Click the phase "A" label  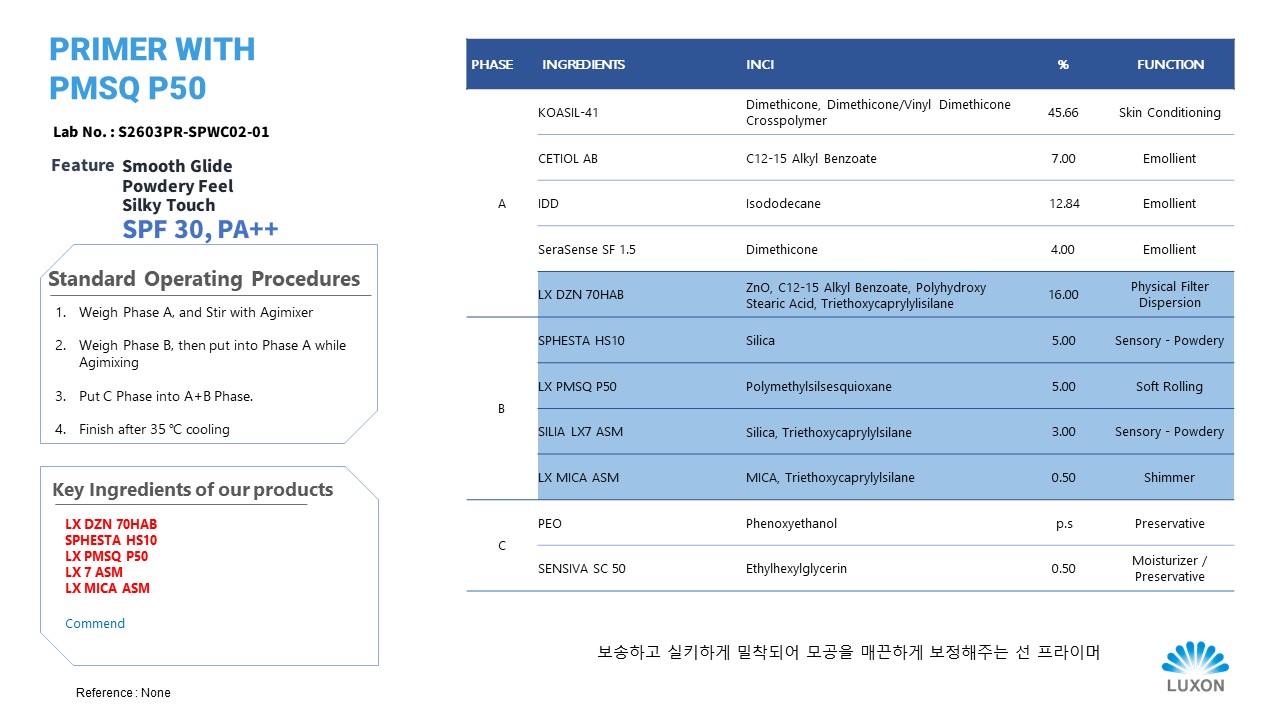(502, 203)
